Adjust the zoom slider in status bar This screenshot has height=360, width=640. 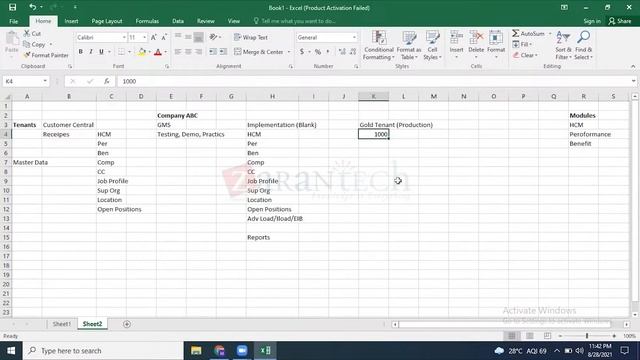pos(587,336)
